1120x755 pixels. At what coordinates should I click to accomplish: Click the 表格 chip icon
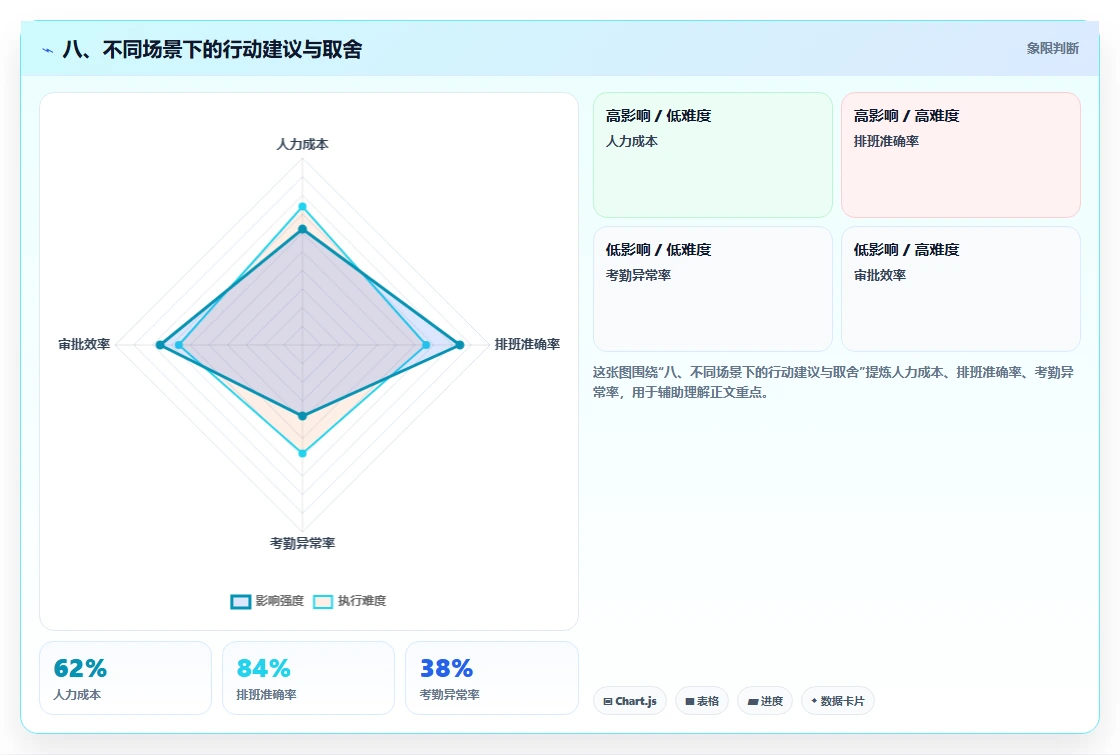coord(690,701)
